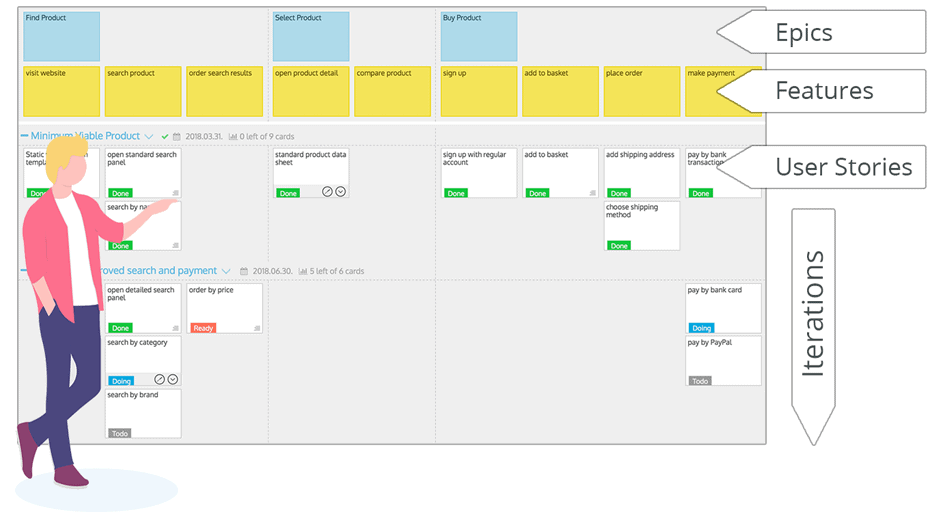Click the Doing badge on 'pay by bank card'
This screenshot has width=934, height=525.
click(x=702, y=328)
